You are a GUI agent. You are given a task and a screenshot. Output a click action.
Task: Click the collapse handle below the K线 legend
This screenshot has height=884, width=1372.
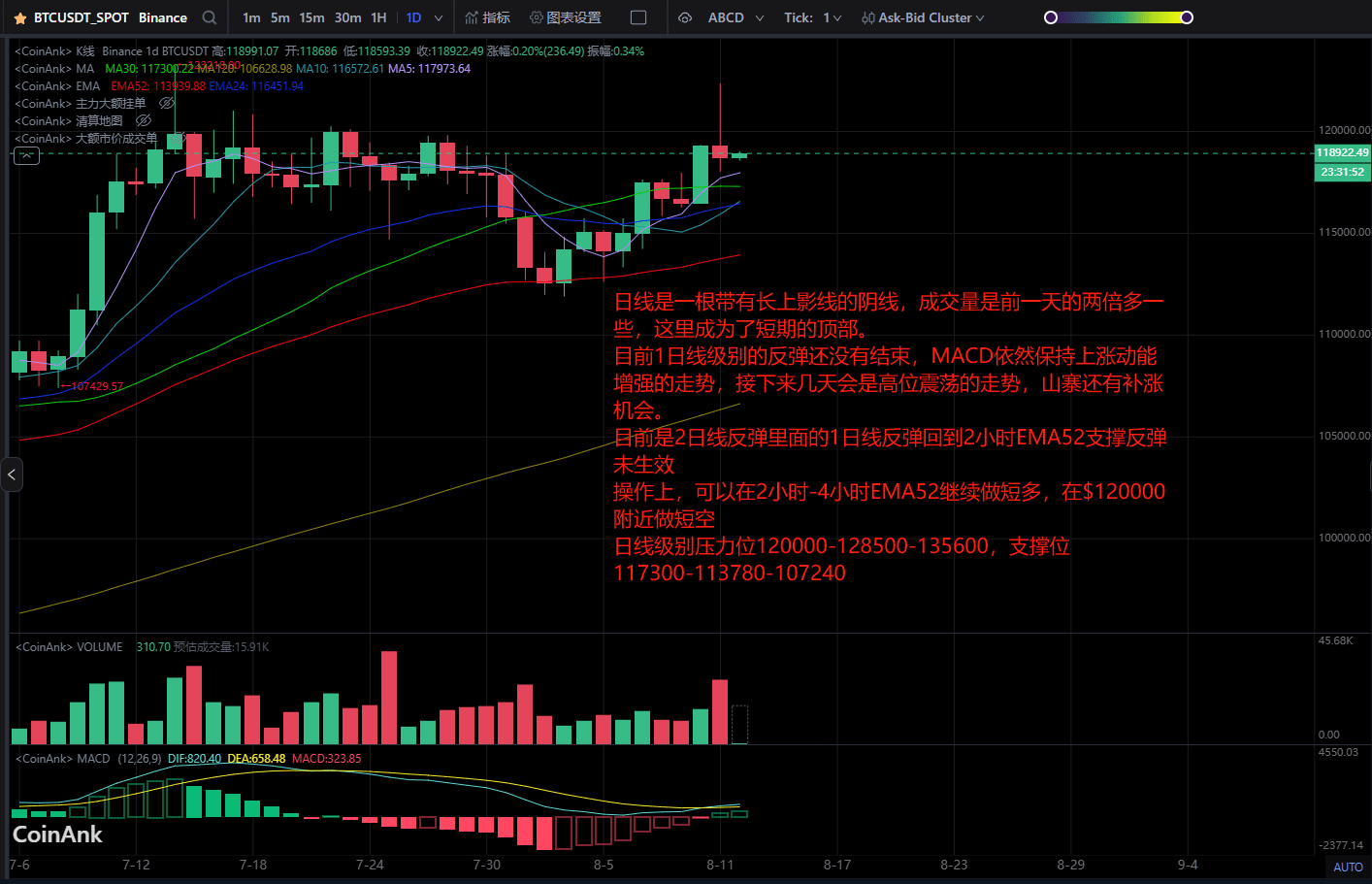click(x=26, y=155)
